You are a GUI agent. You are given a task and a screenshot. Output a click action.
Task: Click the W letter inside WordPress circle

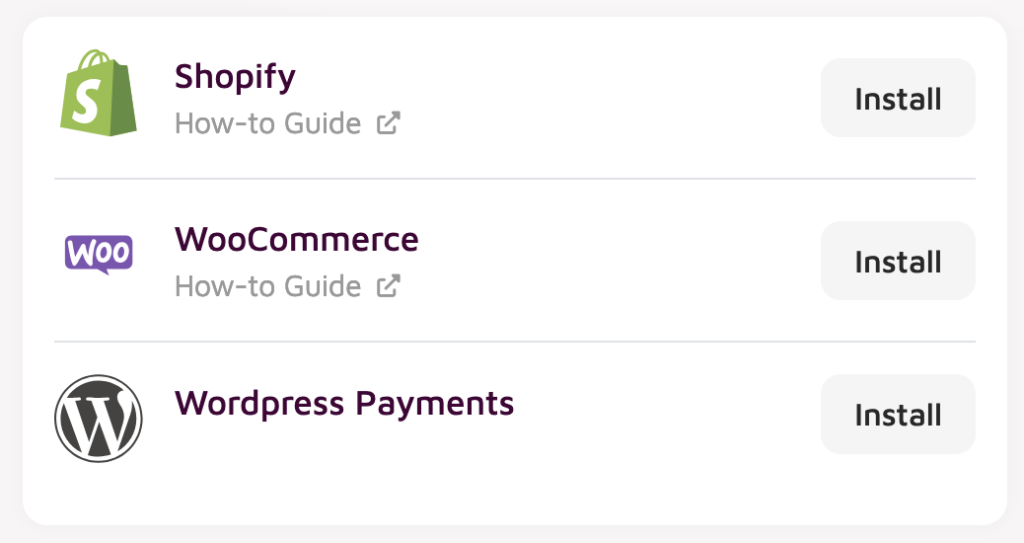[99, 420]
